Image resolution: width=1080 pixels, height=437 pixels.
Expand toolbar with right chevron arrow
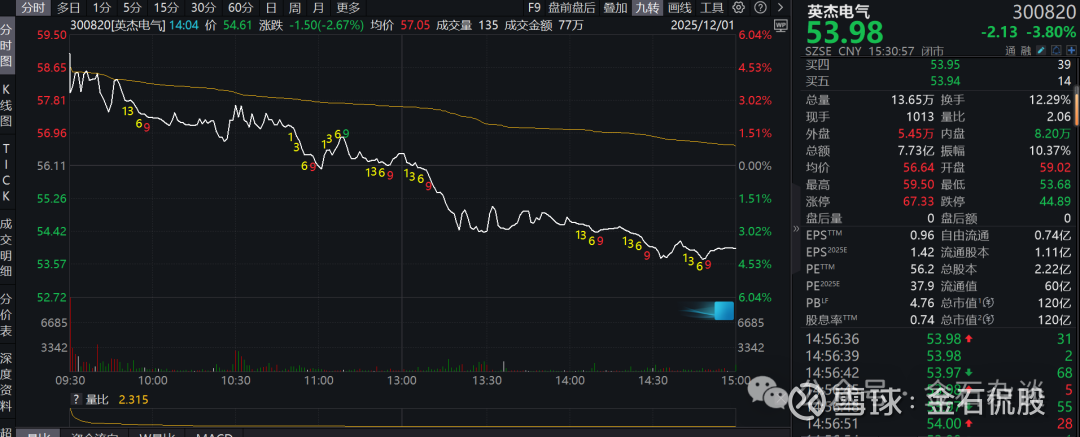tap(780, 8)
